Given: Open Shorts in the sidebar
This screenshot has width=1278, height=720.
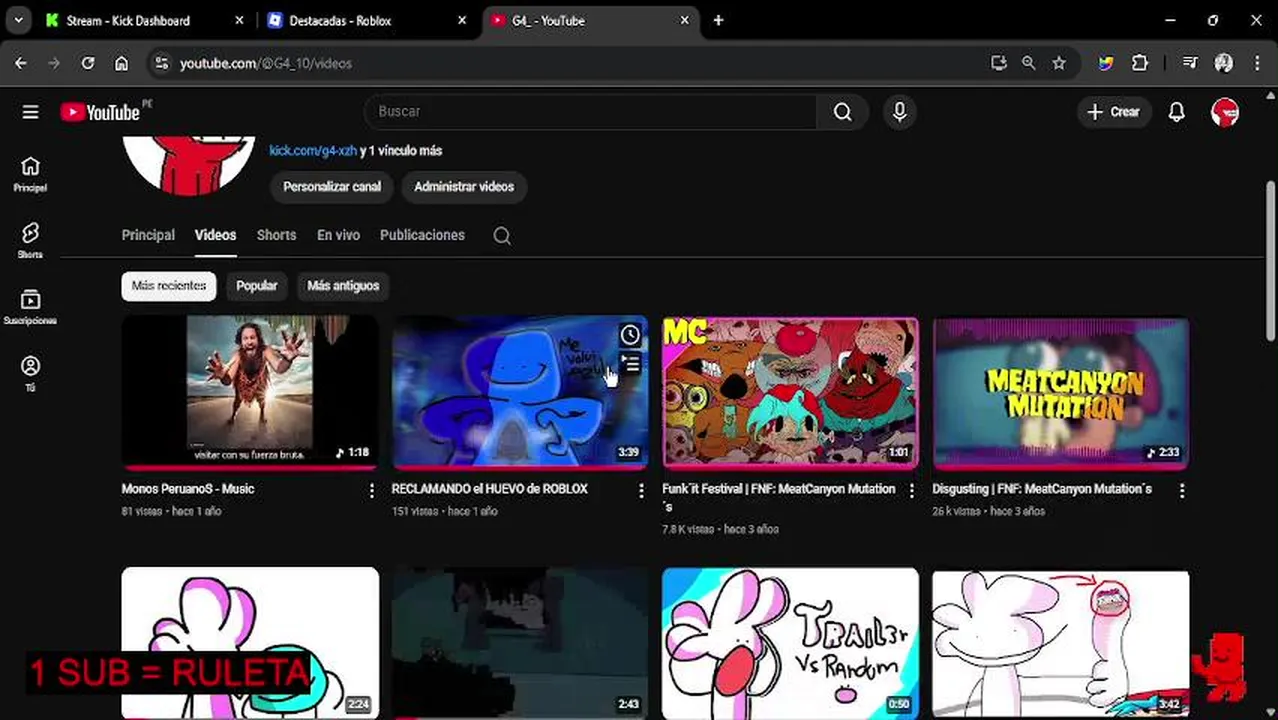Looking at the screenshot, I should tap(30, 240).
